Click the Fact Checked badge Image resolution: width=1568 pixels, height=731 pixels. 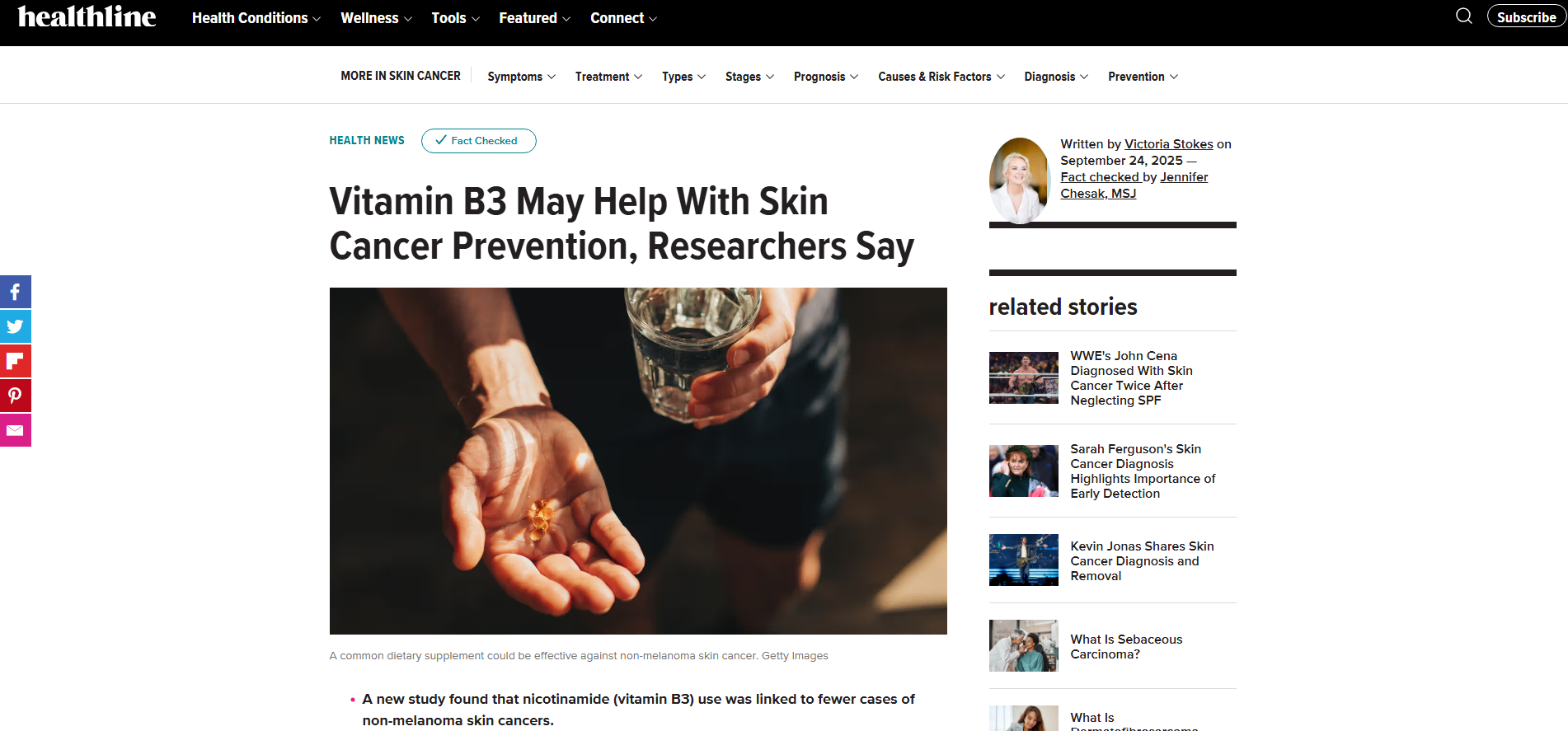pos(478,141)
